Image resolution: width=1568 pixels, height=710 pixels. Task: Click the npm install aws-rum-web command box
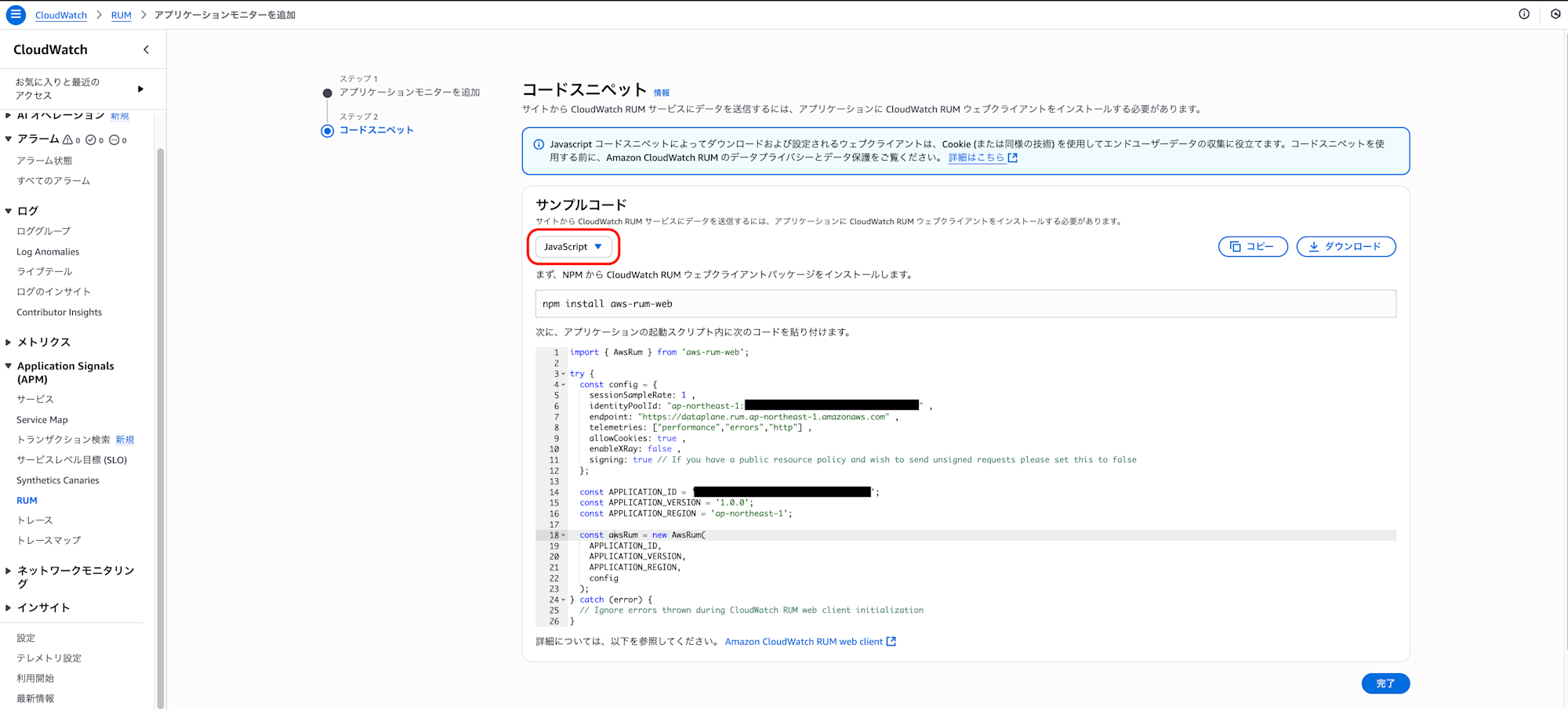click(x=966, y=304)
